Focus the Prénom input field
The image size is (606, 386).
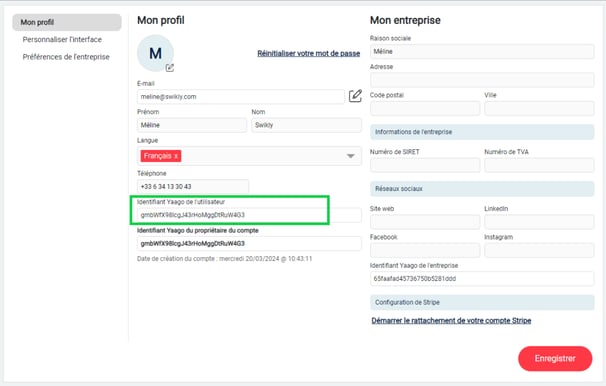[192, 125]
